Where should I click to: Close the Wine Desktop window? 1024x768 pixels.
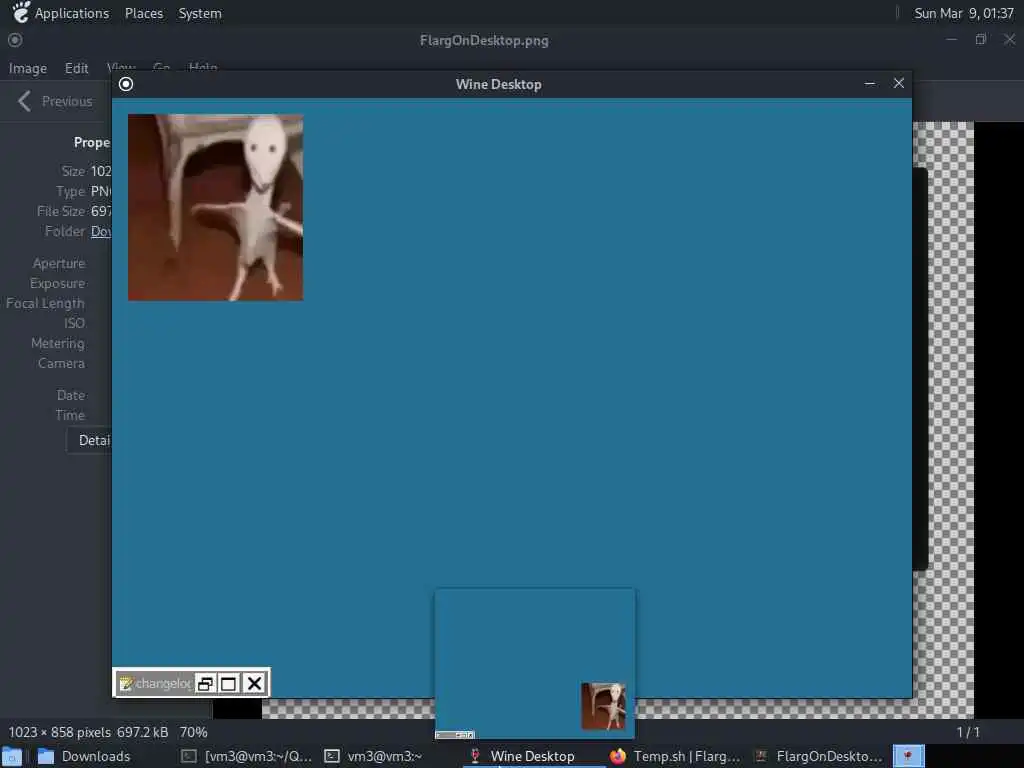tap(899, 83)
